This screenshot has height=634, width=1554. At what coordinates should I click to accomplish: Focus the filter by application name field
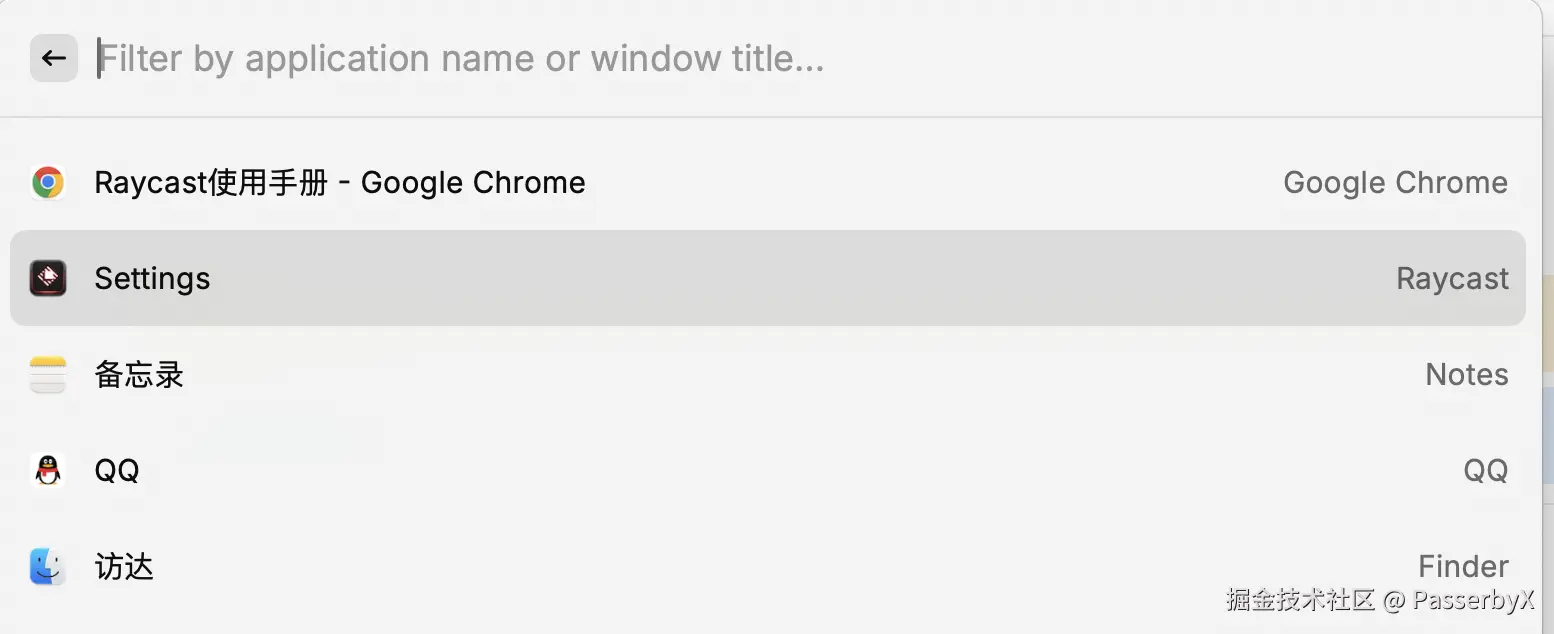(x=460, y=58)
